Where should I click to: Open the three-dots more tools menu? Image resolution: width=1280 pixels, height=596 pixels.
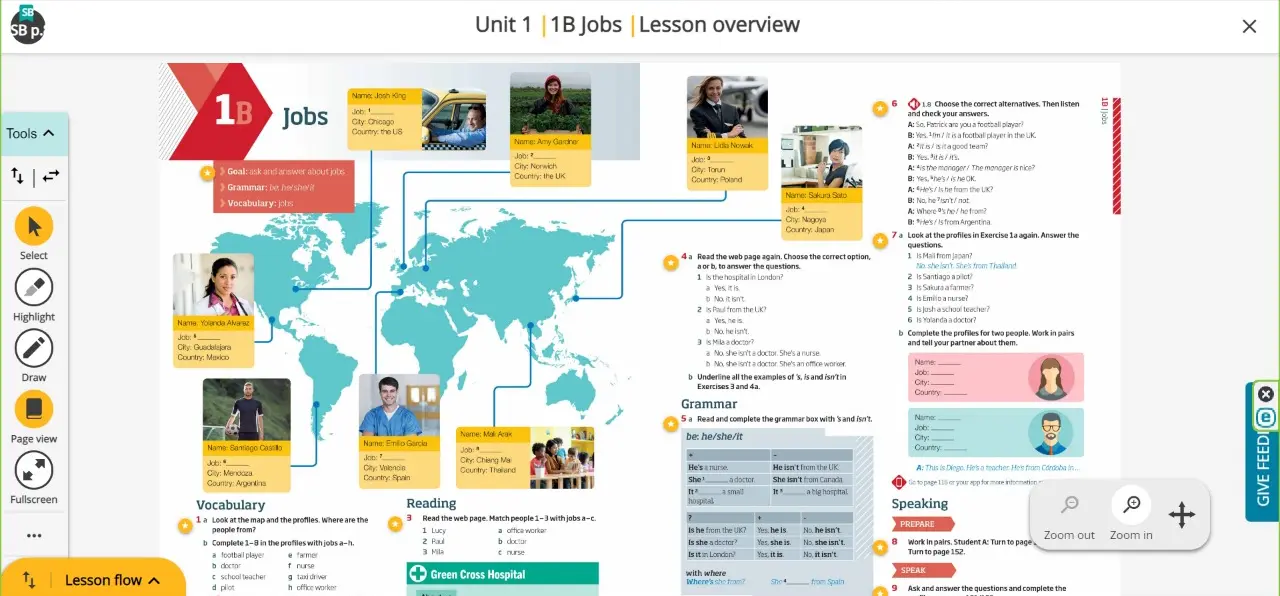point(34,536)
